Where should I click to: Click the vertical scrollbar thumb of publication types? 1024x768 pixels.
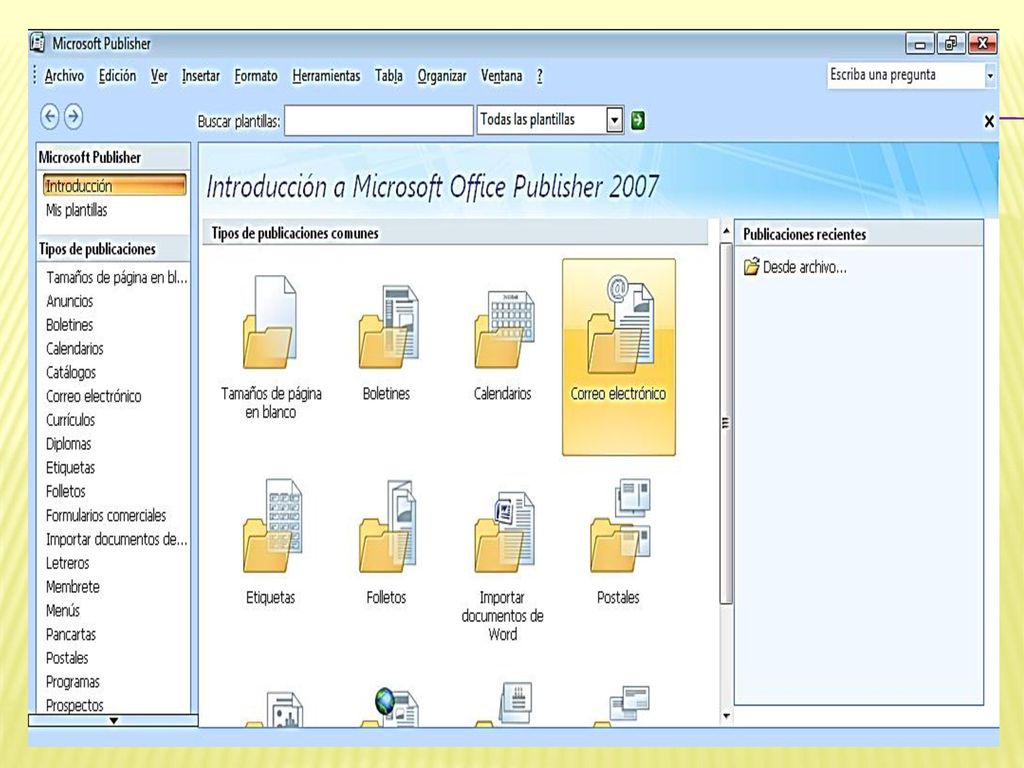click(726, 423)
